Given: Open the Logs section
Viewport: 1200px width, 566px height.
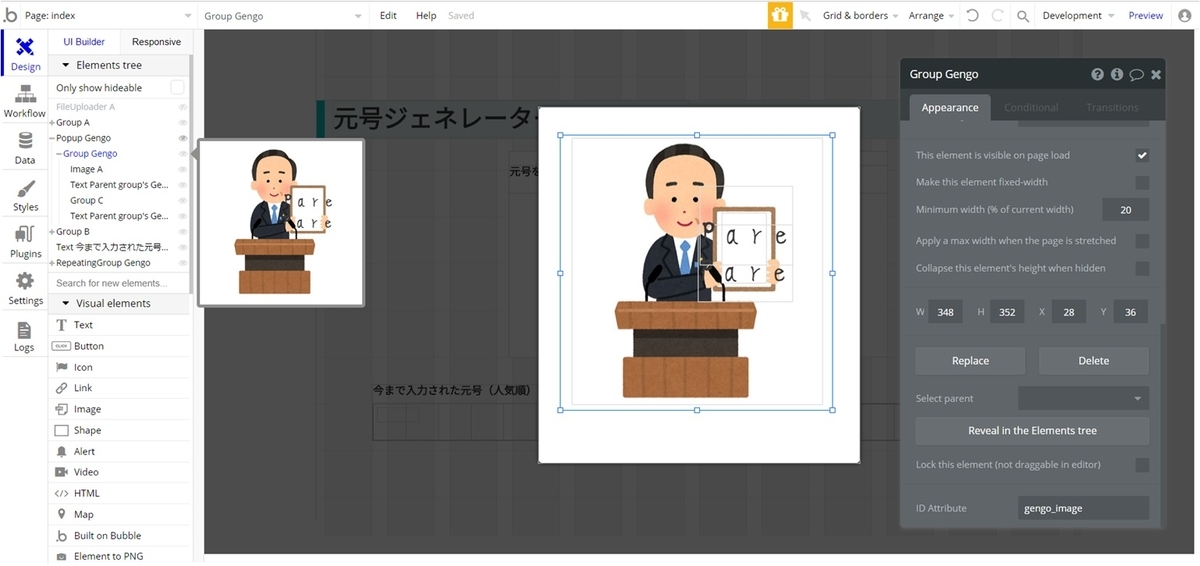Looking at the screenshot, I should (x=25, y=337).
